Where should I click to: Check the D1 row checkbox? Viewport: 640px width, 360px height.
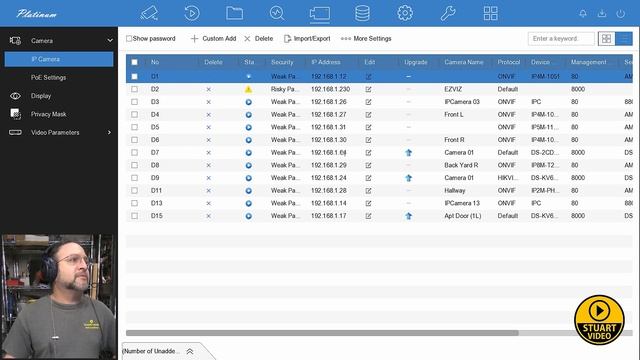[x=134, y=76]
